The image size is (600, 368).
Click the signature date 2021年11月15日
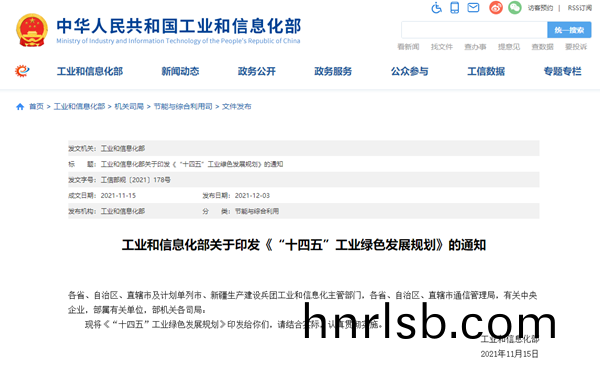(509, 354)
